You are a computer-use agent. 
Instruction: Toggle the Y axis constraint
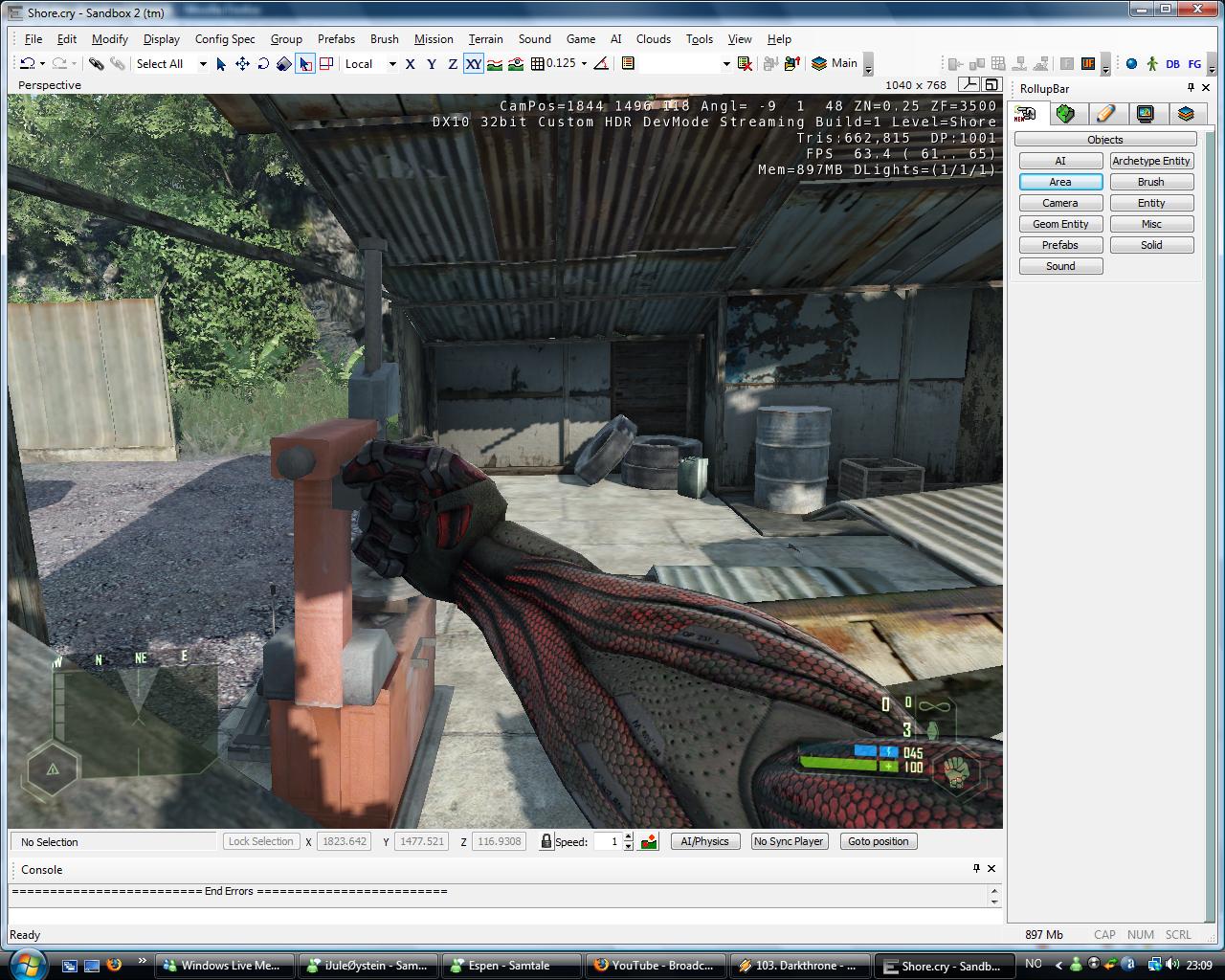(x=432, y=63)
